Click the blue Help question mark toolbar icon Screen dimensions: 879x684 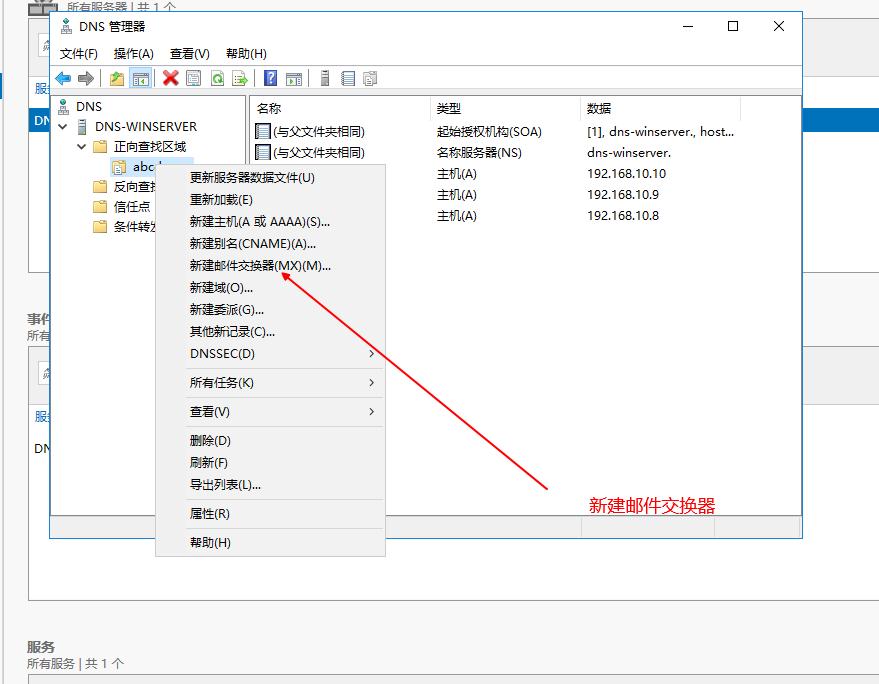tap(268, 78)
